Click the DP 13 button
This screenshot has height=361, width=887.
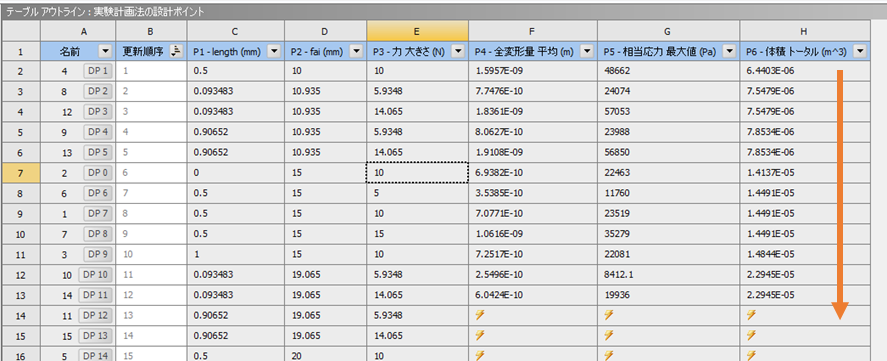[96, 336]
